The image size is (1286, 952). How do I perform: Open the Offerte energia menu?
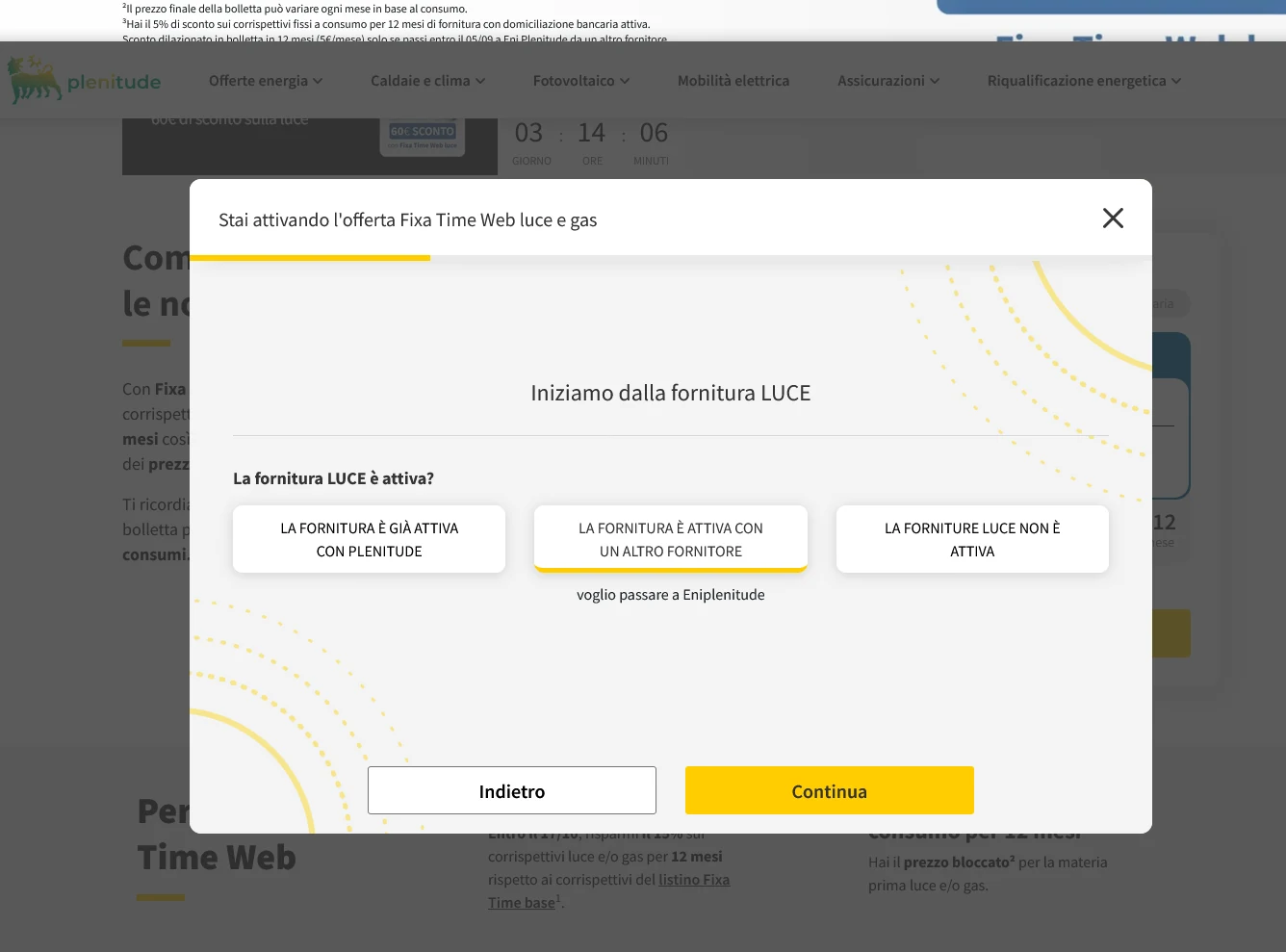266,81
